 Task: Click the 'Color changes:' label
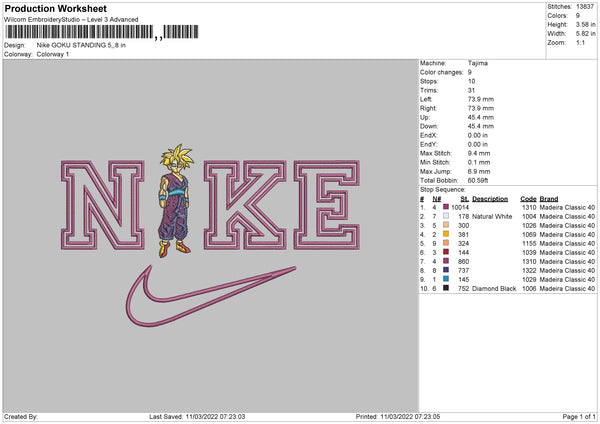(441, 72)
